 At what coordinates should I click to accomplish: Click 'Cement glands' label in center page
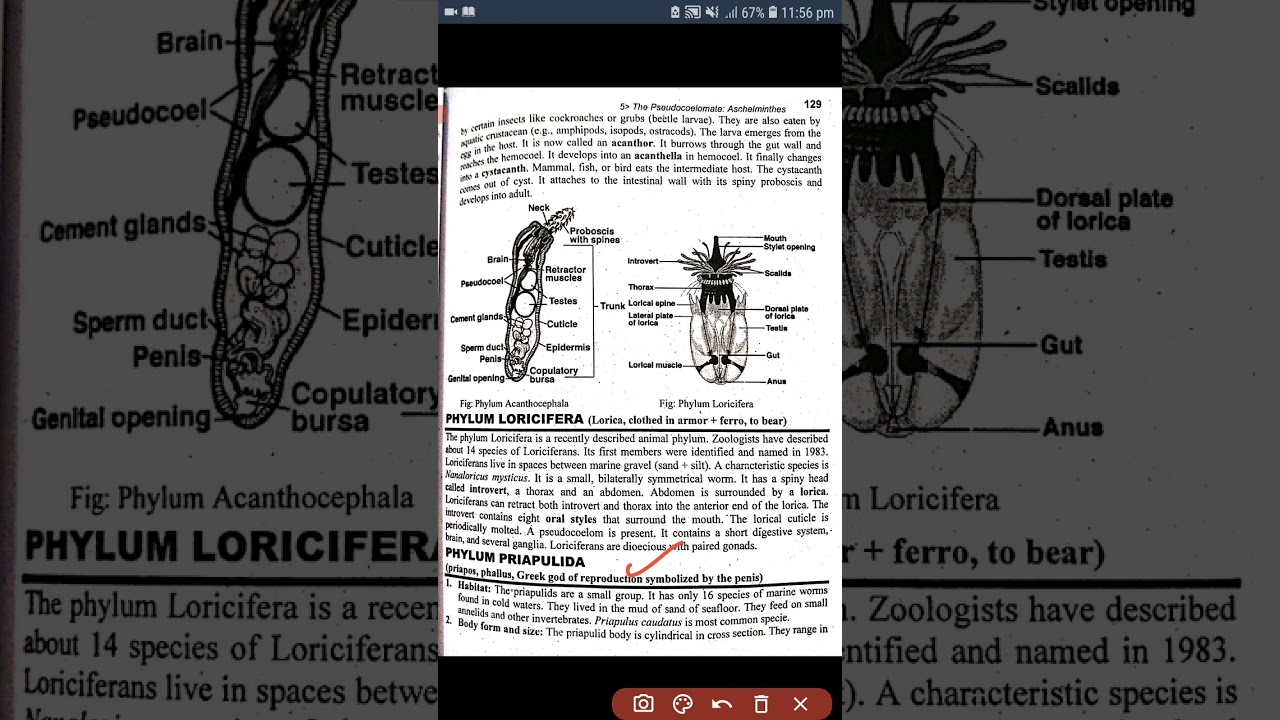(x=477, y=318)
